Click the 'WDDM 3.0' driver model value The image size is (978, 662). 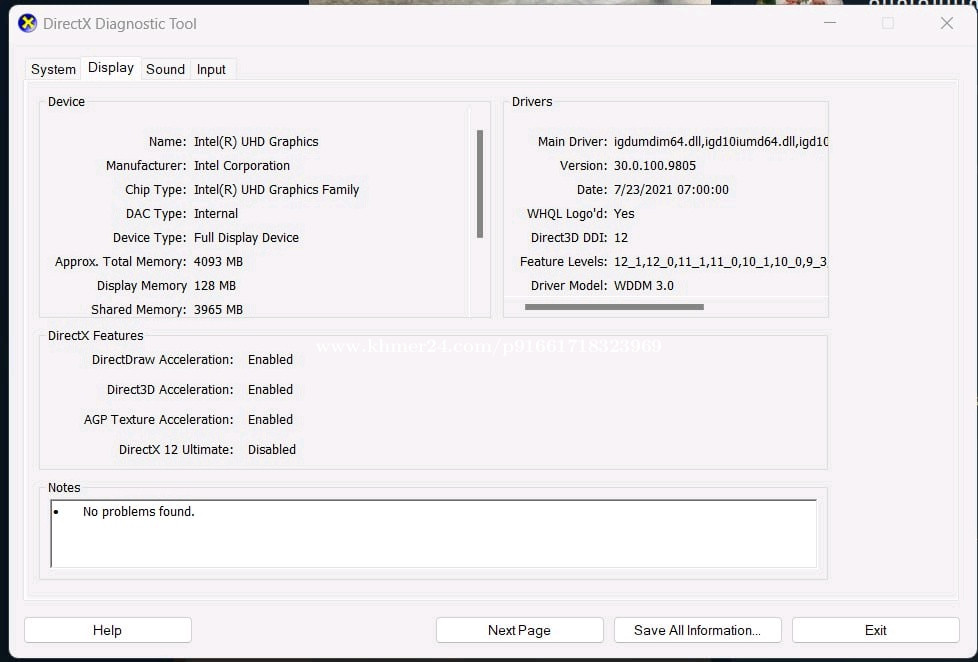644,286
